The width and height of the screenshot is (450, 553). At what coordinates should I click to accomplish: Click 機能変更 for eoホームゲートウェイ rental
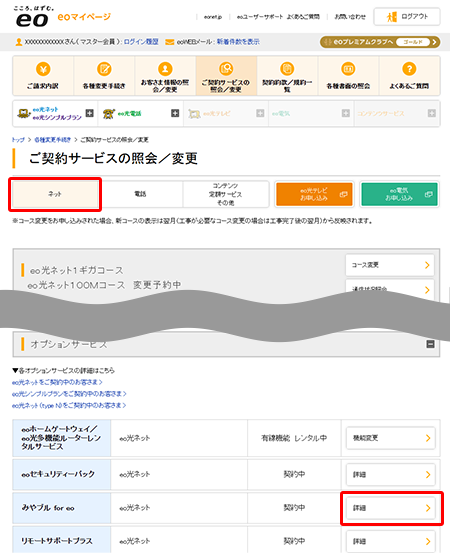coord(391,438)
